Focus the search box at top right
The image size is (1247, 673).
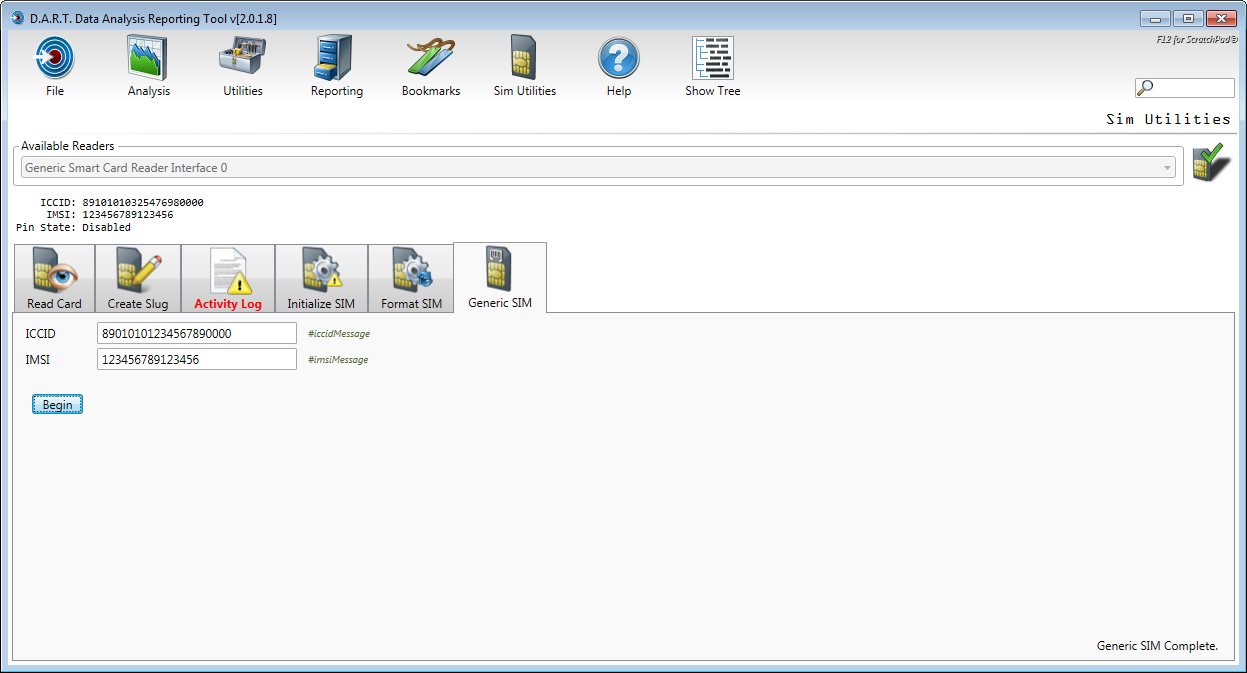1185,88
